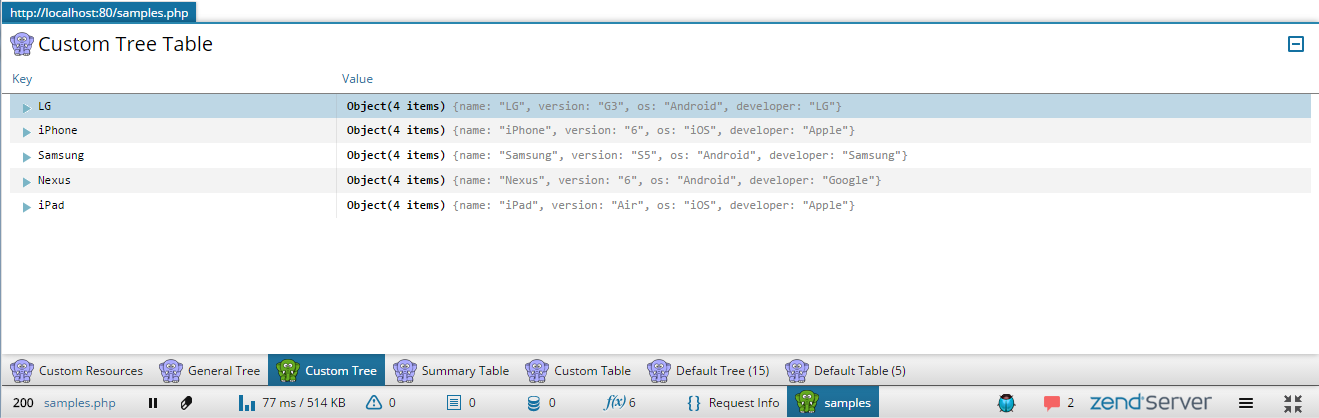Click the Samsung key label
This screenshot has height=418, width=1319.
[x=61, y=156]
